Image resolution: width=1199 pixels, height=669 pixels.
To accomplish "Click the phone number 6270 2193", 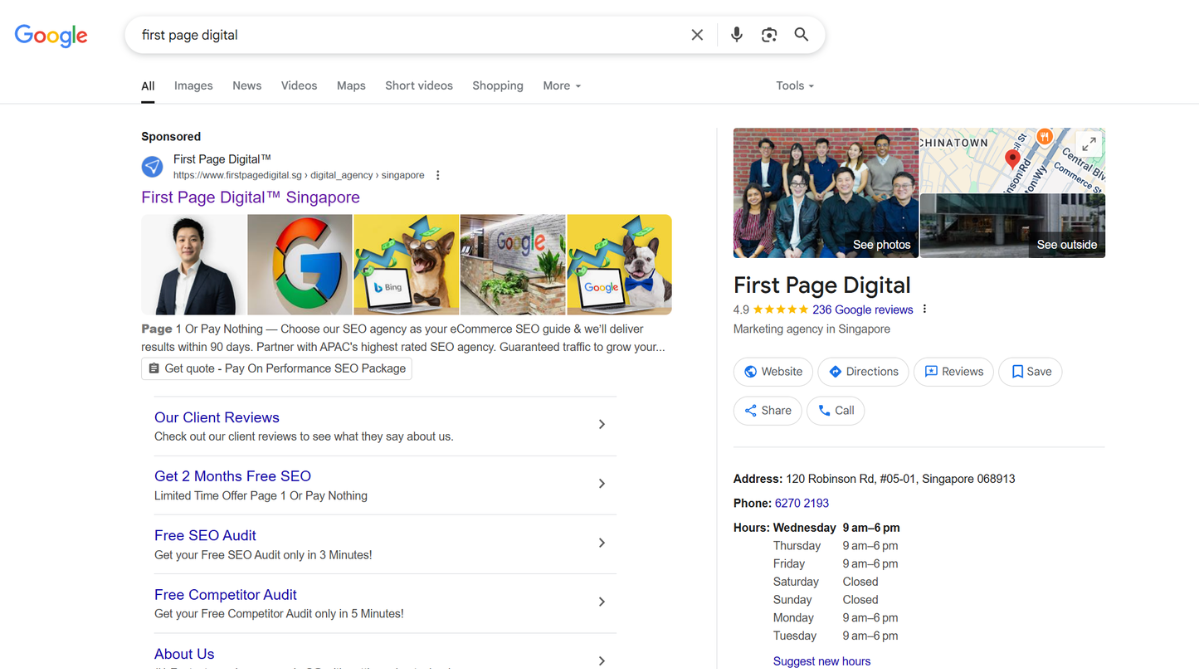I will 801,503.
